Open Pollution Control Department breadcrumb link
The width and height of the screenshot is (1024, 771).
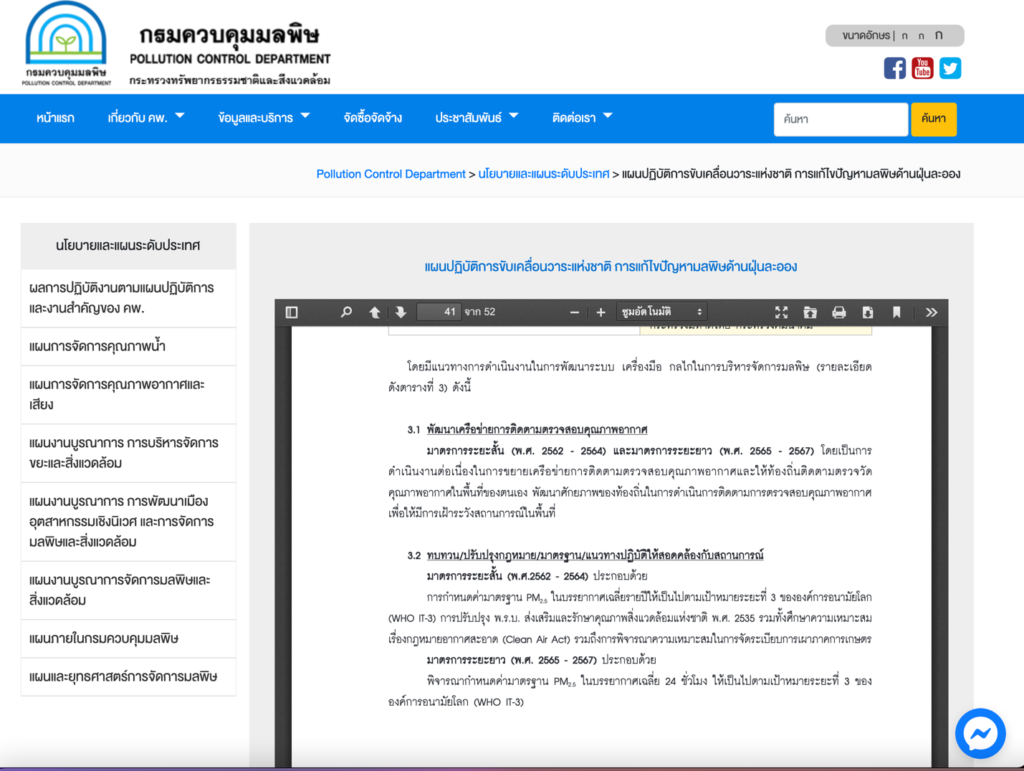tap(391, 174)
